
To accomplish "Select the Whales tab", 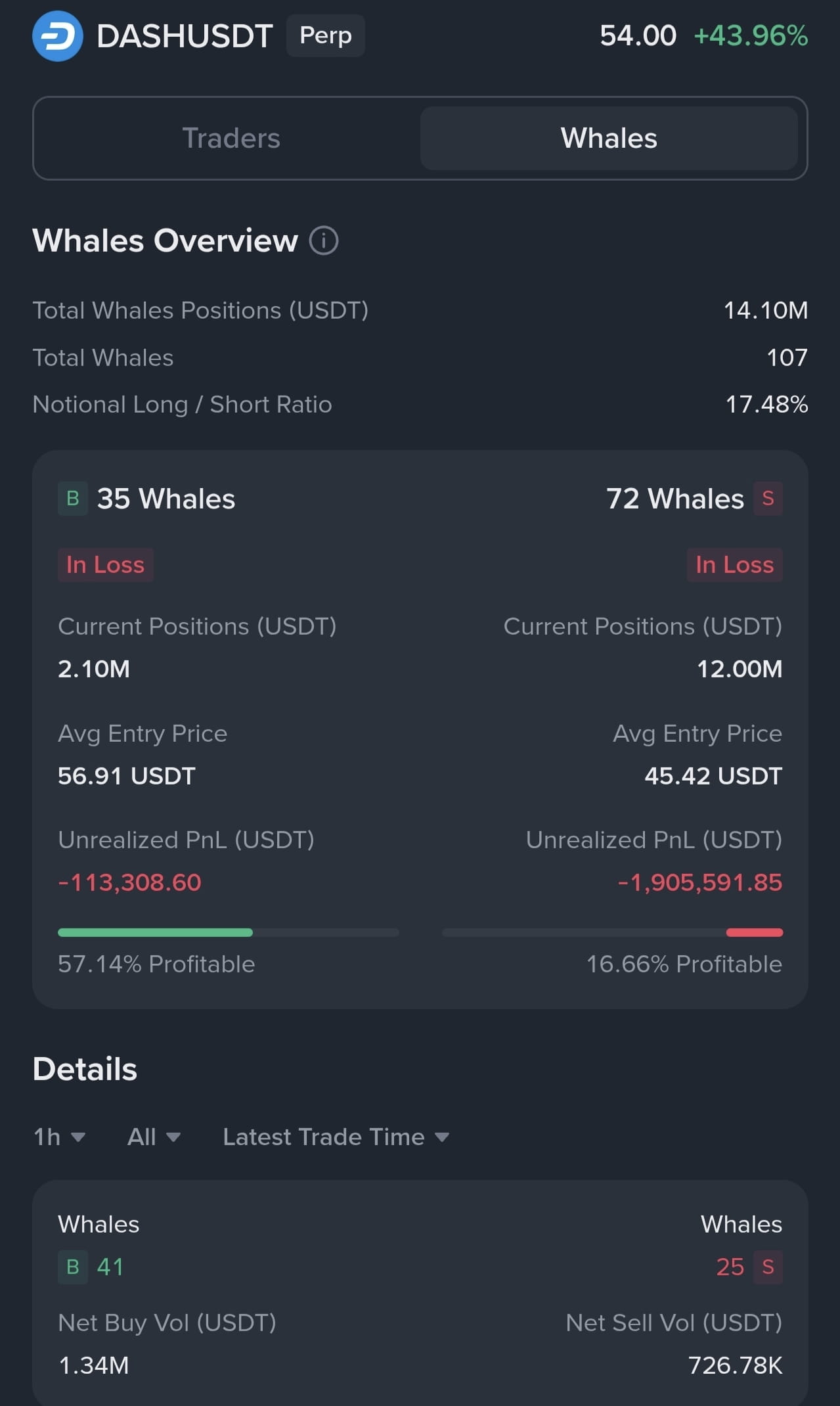I will tap(609, 139).
